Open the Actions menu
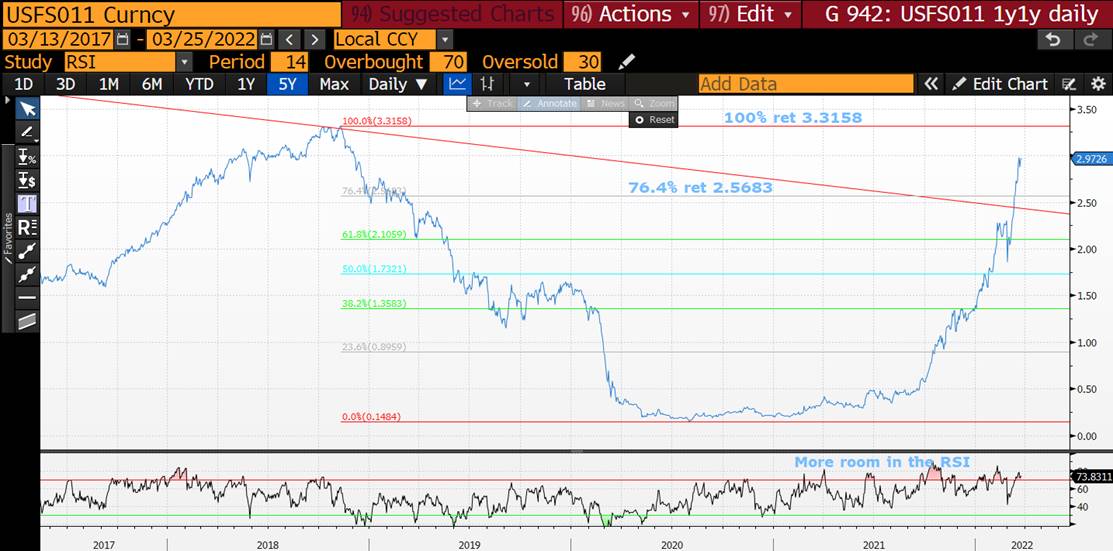 (629, 14)
